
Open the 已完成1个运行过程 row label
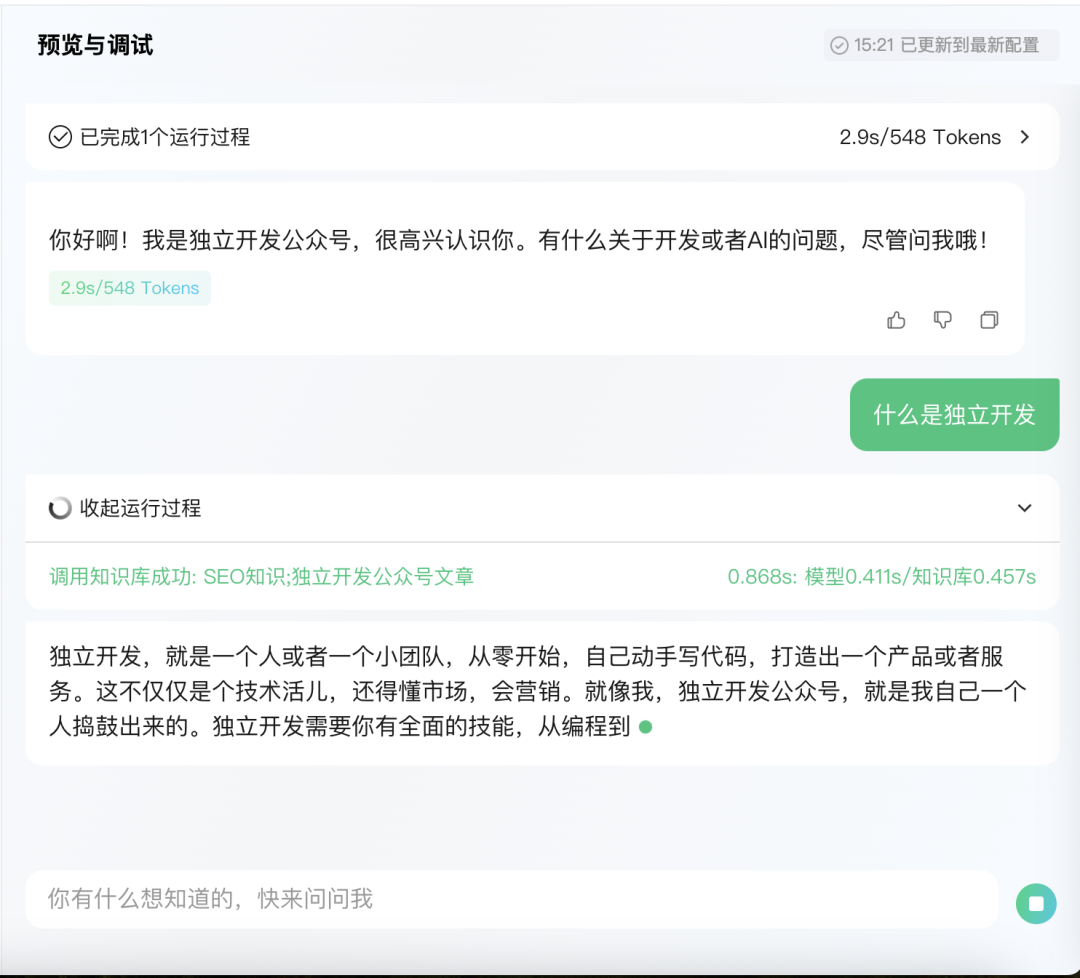(165, 137)
